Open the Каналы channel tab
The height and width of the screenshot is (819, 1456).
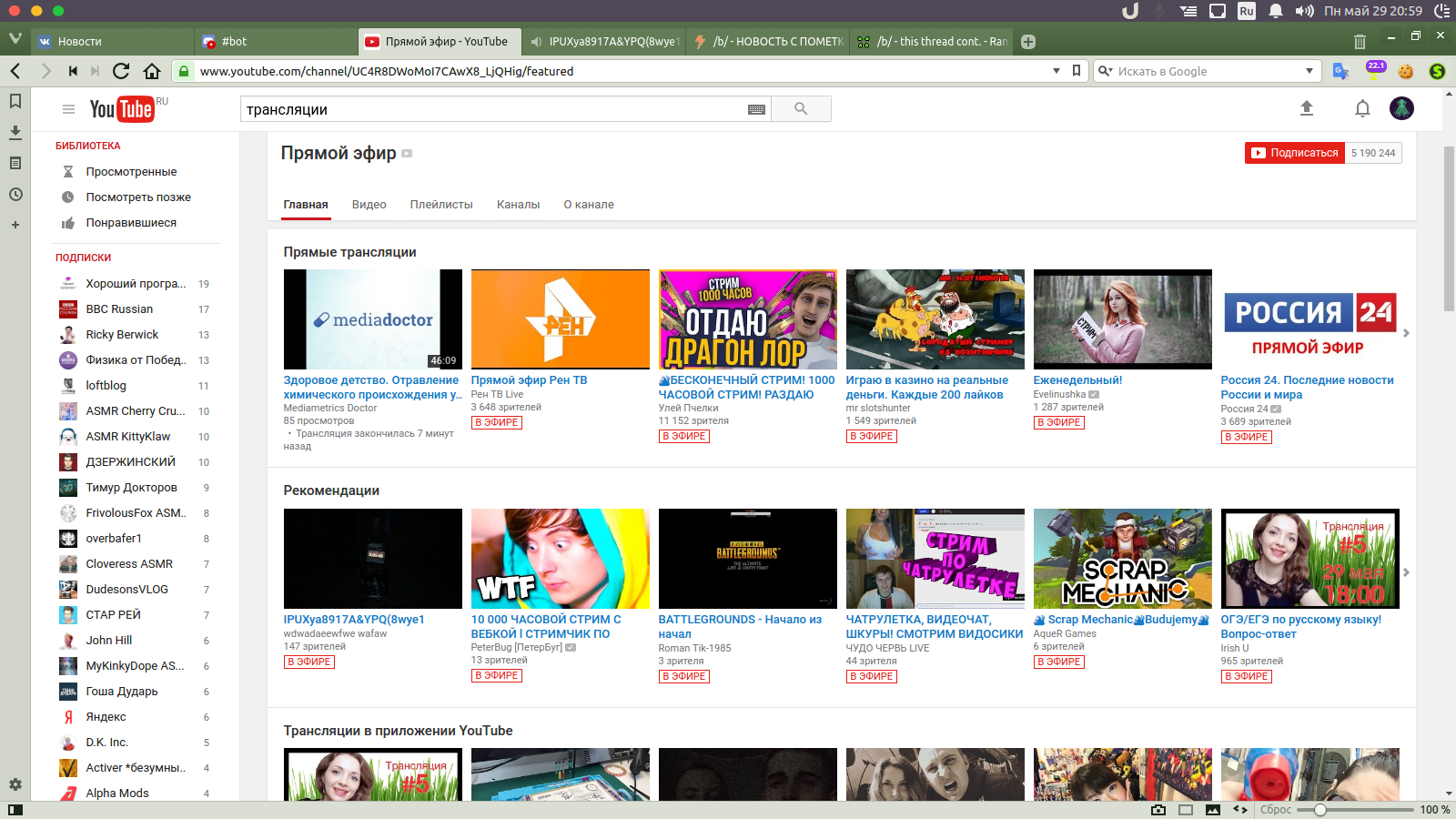[x=519, y=205]
